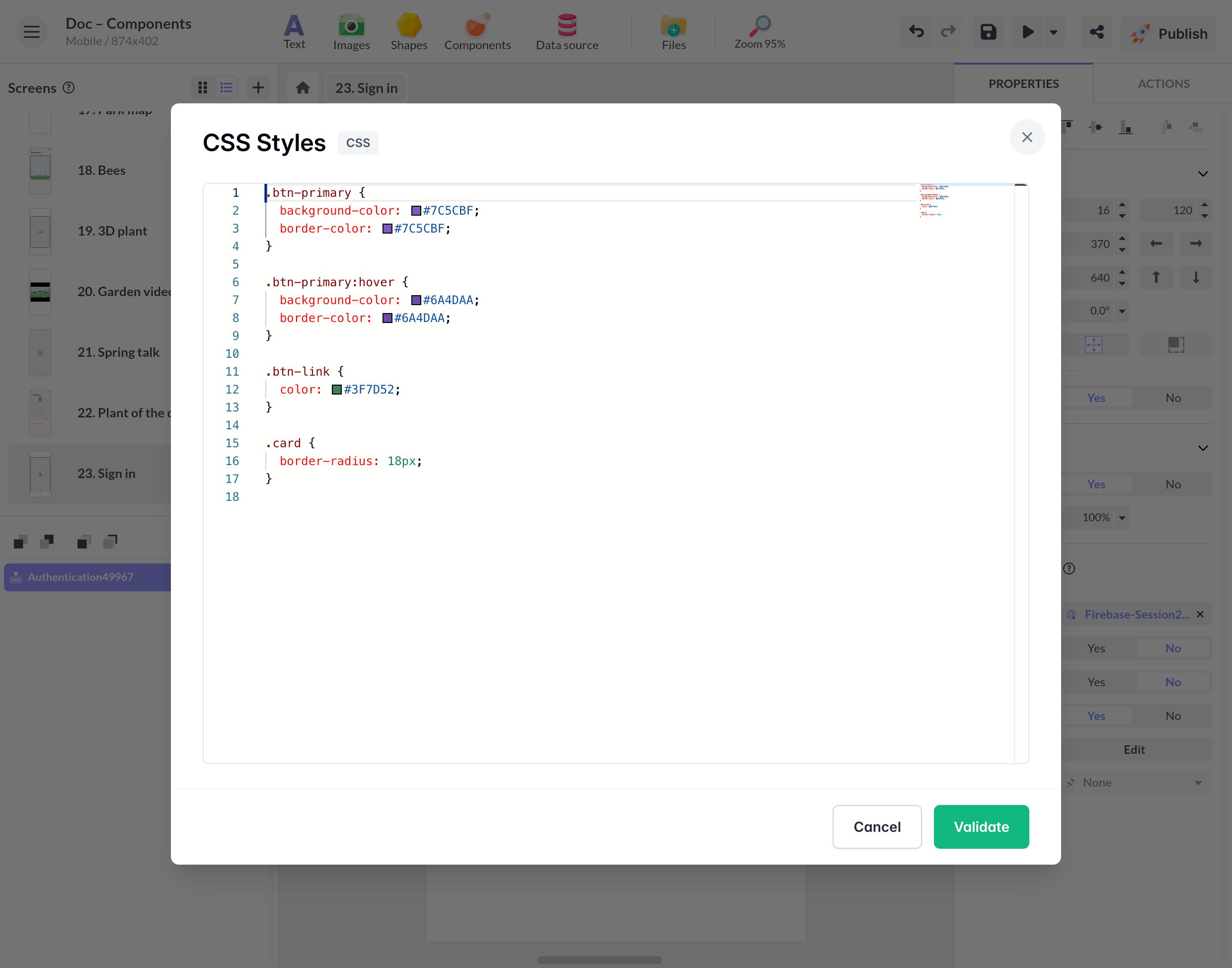
Task: Select the 21. Spring talk screen
Action: point(118,352)
